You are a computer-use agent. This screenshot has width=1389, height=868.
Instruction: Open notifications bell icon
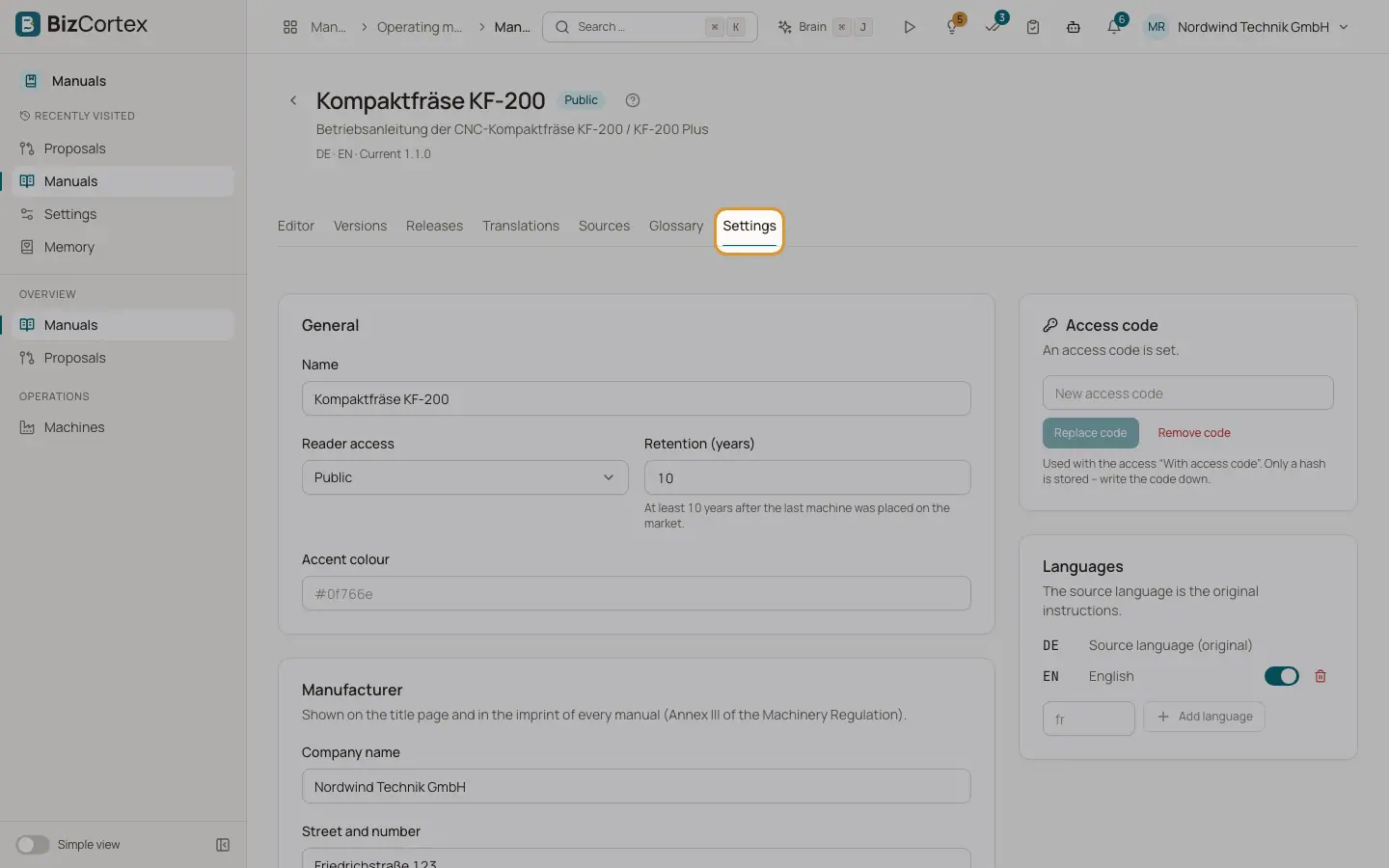1114,27
